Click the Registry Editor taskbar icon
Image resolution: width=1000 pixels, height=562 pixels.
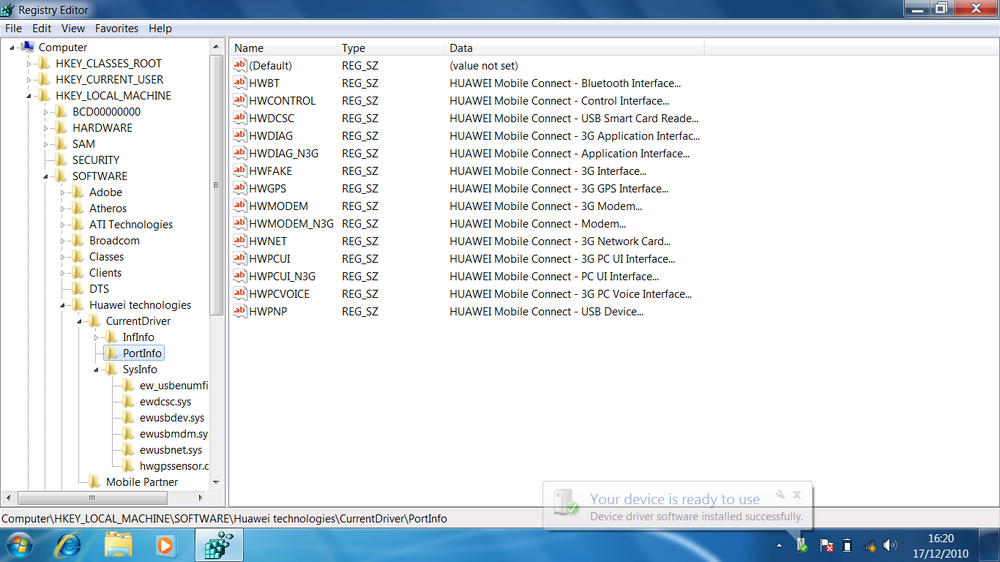coord(219,546)
